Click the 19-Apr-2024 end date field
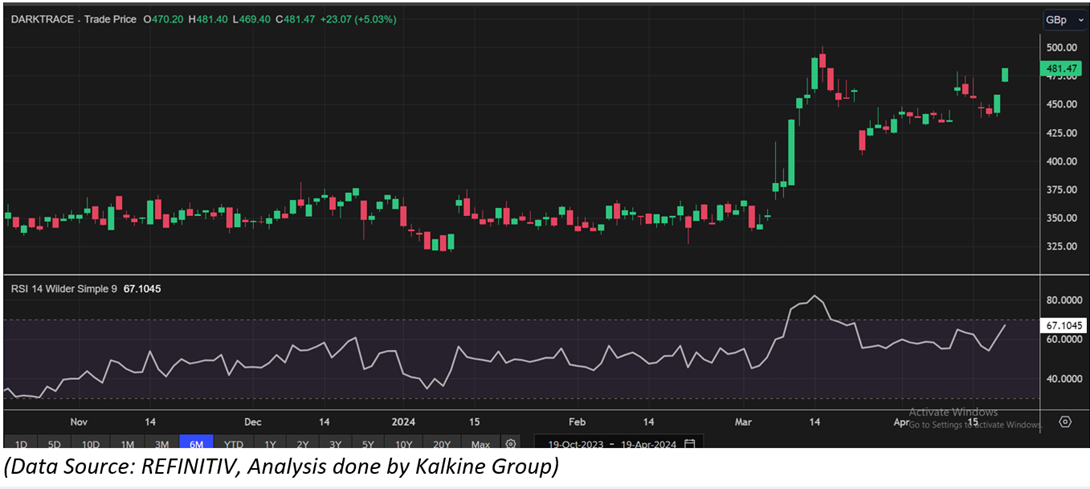Screen dimensions: 1090x489 (651, 444)
